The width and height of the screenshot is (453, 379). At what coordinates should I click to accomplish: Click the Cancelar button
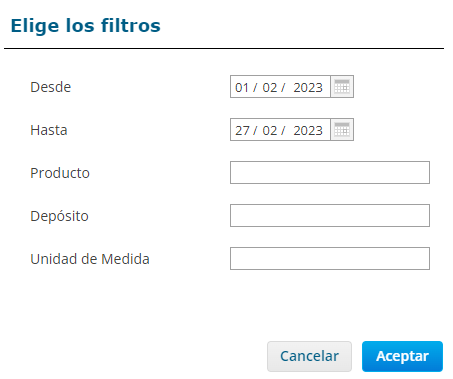pos(309,356)
